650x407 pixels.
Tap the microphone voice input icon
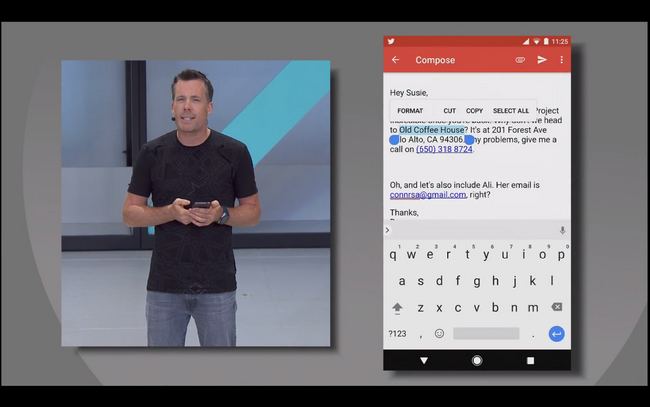point(562,230)
